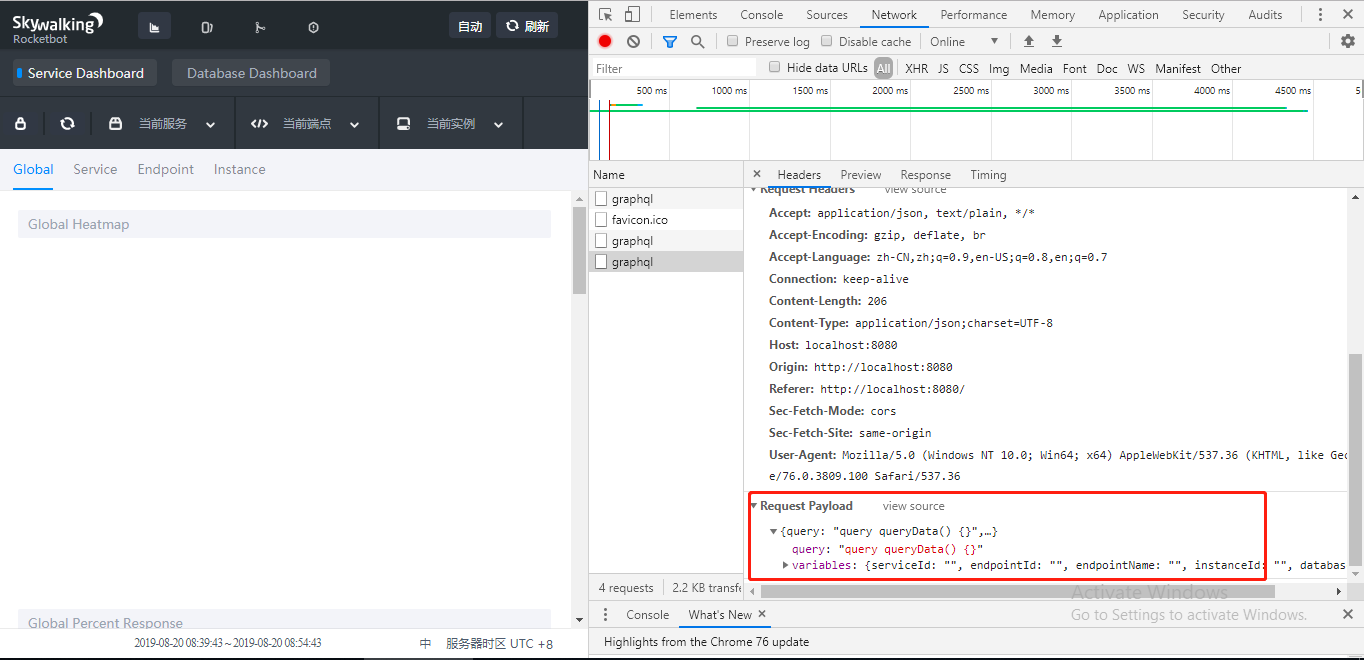Open the Database Dashboard

pyautogui.click(x=251, y=73)
